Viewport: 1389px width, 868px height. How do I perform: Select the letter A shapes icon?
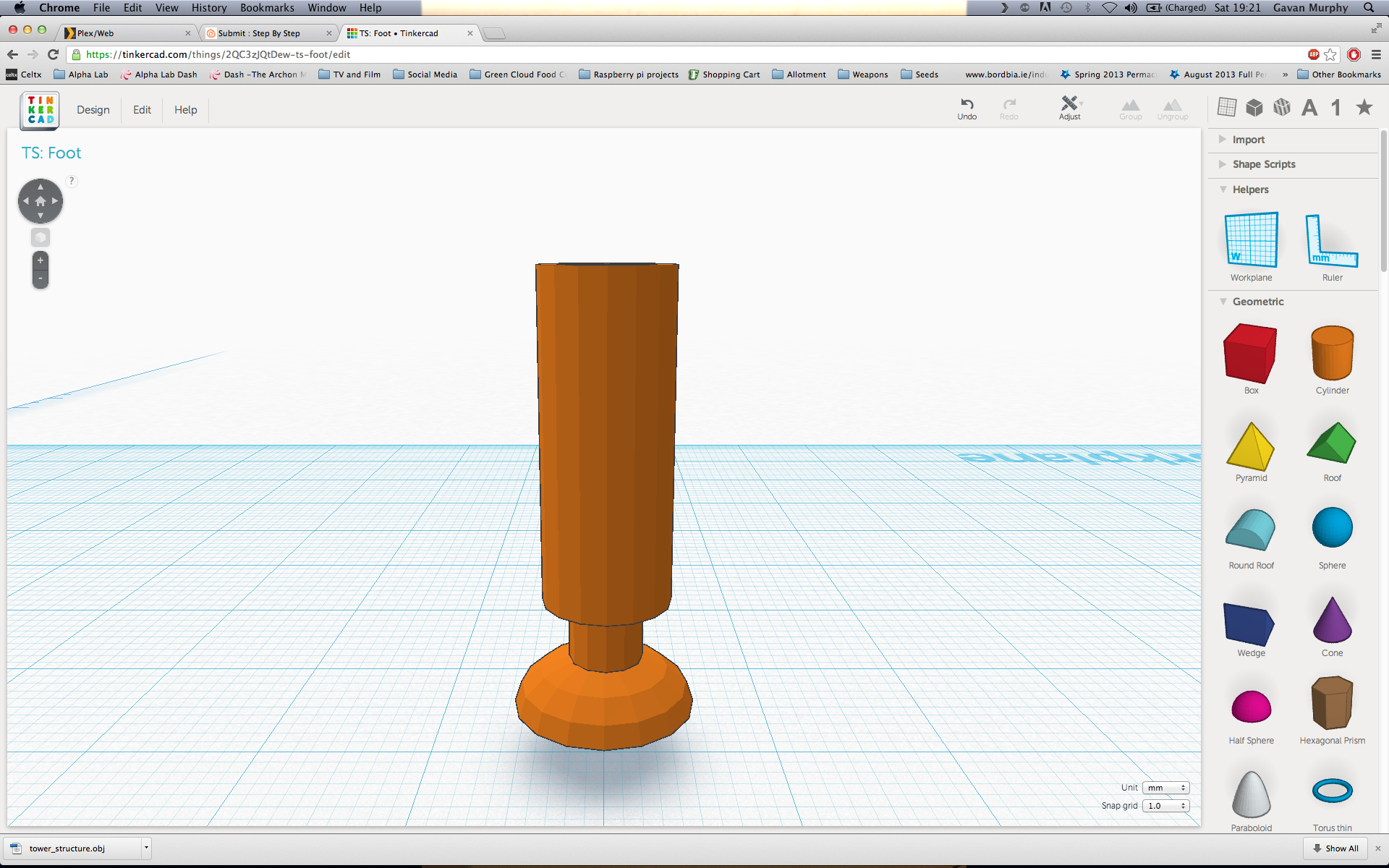click(x=1309, y=108)
